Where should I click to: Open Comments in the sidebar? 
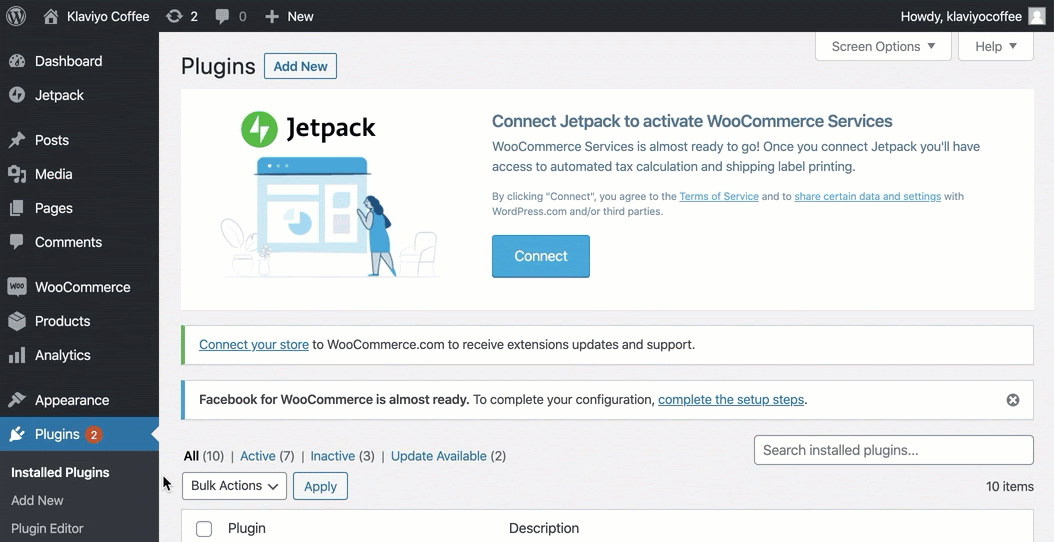69,242
